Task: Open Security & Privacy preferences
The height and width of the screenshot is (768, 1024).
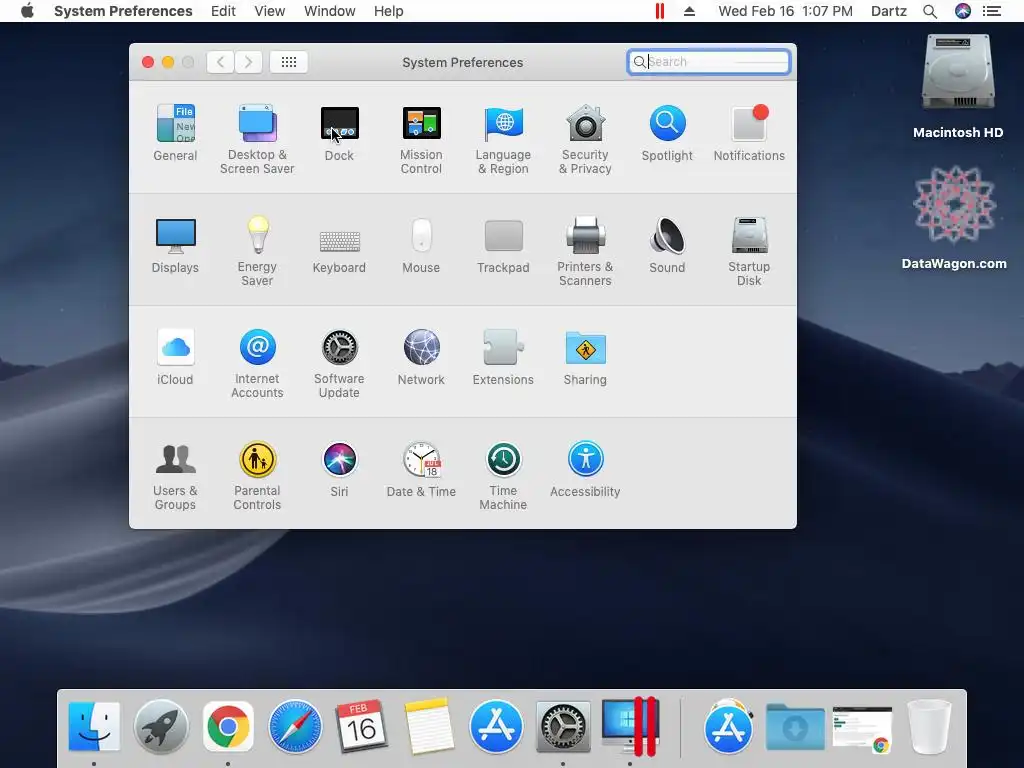Action: pos(585,139)
